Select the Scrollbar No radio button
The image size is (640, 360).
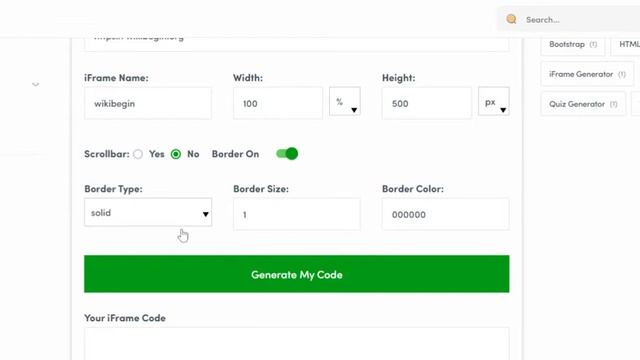pyautogui.click(x=176, y=154)
